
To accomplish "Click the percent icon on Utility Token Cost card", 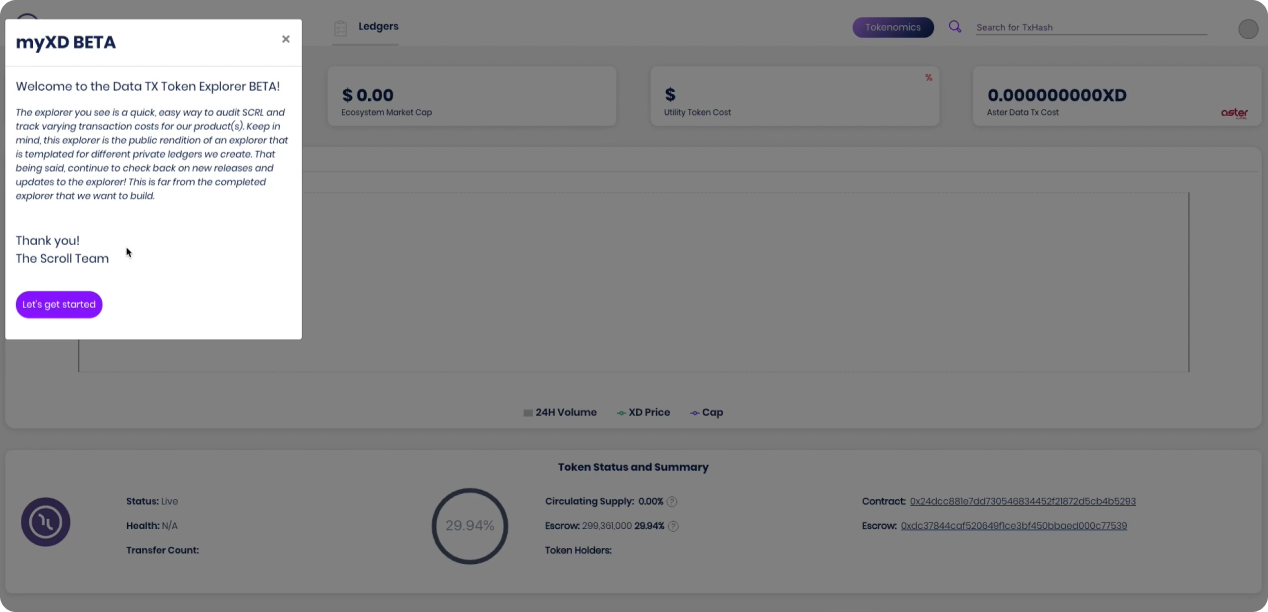I will click(929, 77).
